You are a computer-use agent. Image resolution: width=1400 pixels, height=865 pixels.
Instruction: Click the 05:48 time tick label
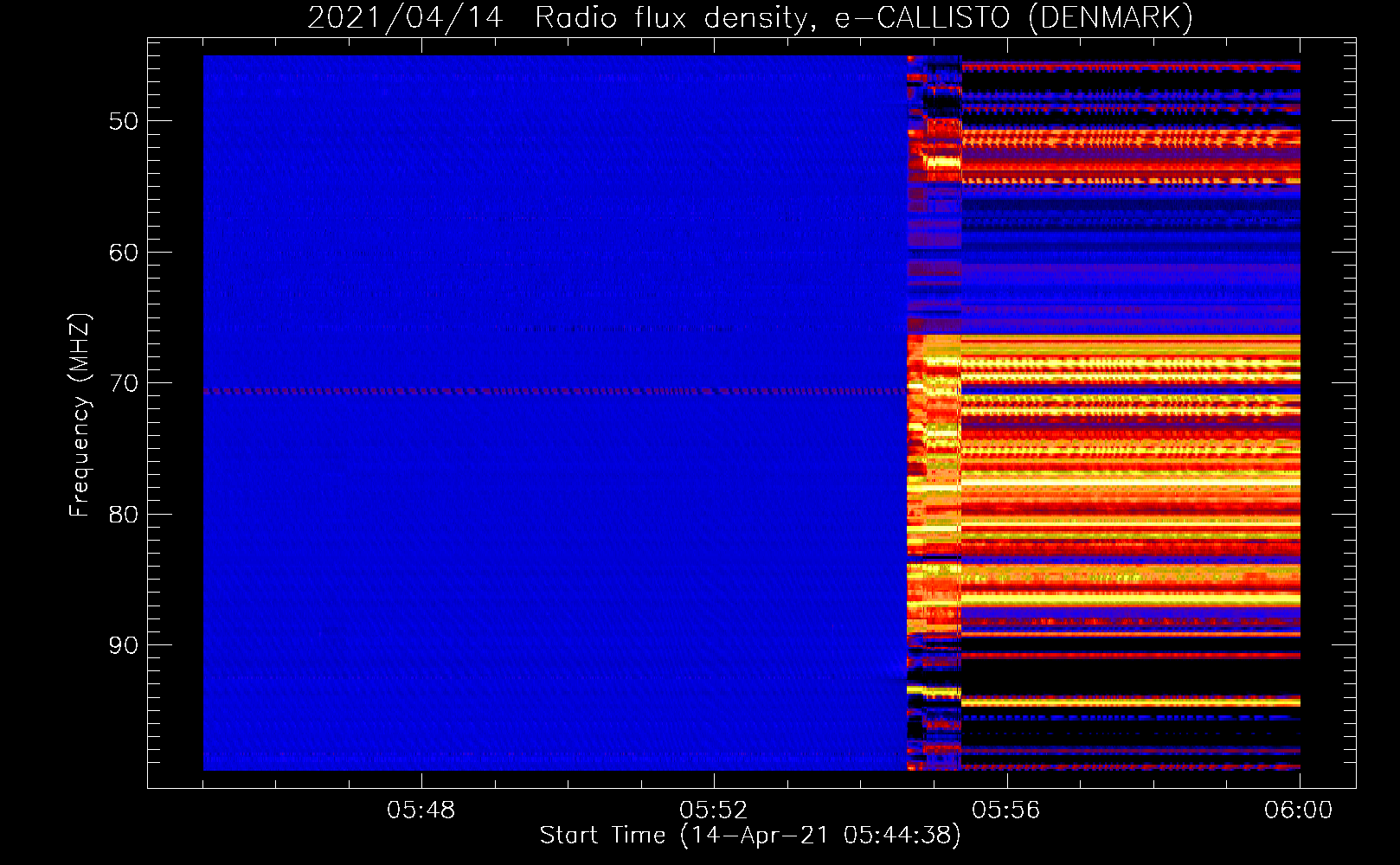pos(421,811)
